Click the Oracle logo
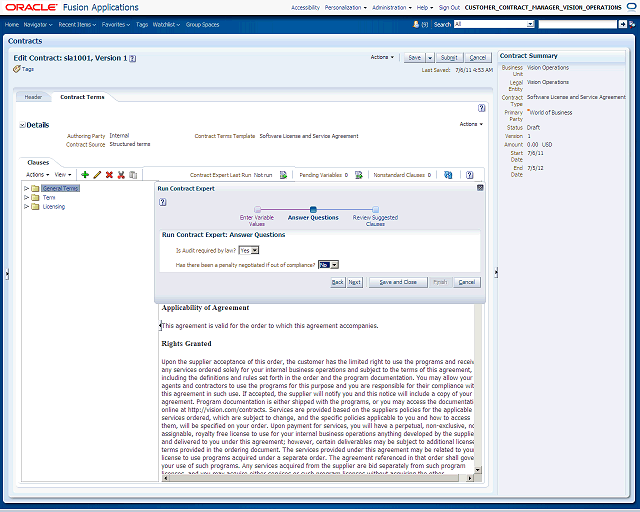The width and height of the screenshot is (640, 512). pyautogui.click(x=31, y=7)
